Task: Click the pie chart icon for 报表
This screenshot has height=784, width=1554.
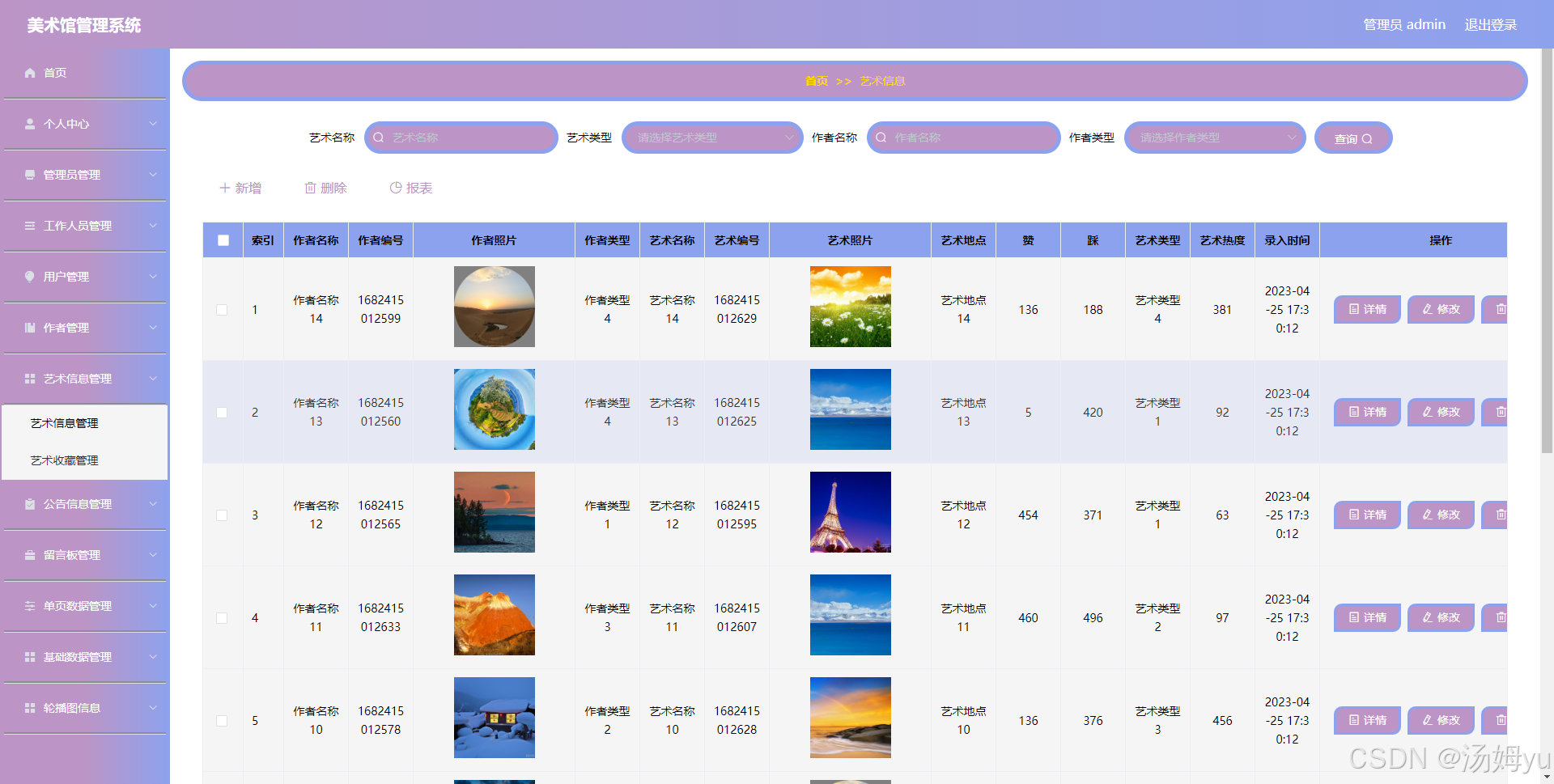Action: coord(396,188)
